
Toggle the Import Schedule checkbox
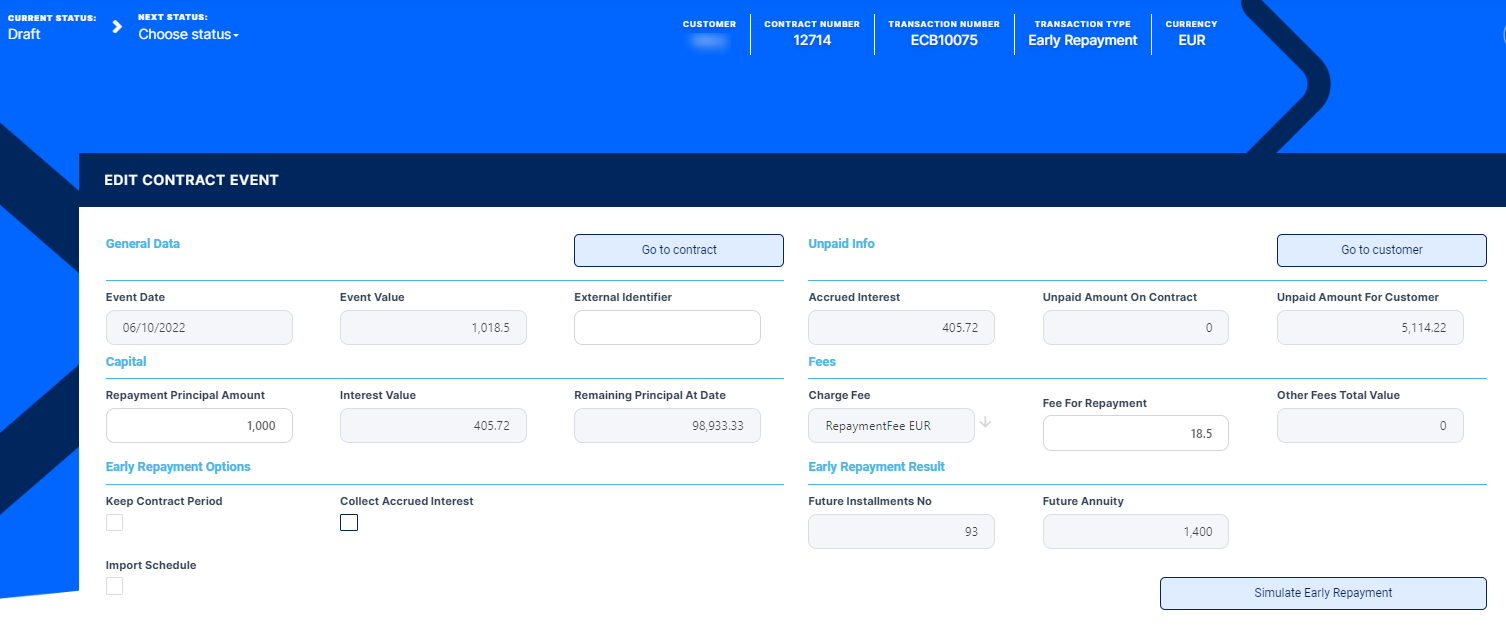click(x=115, y=586)
